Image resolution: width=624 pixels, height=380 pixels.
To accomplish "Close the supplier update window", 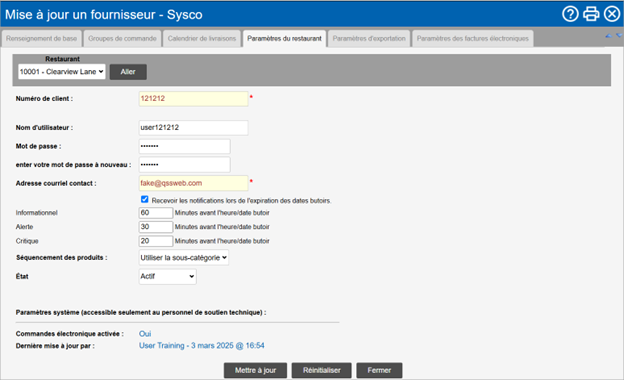I will pos(612,14).
